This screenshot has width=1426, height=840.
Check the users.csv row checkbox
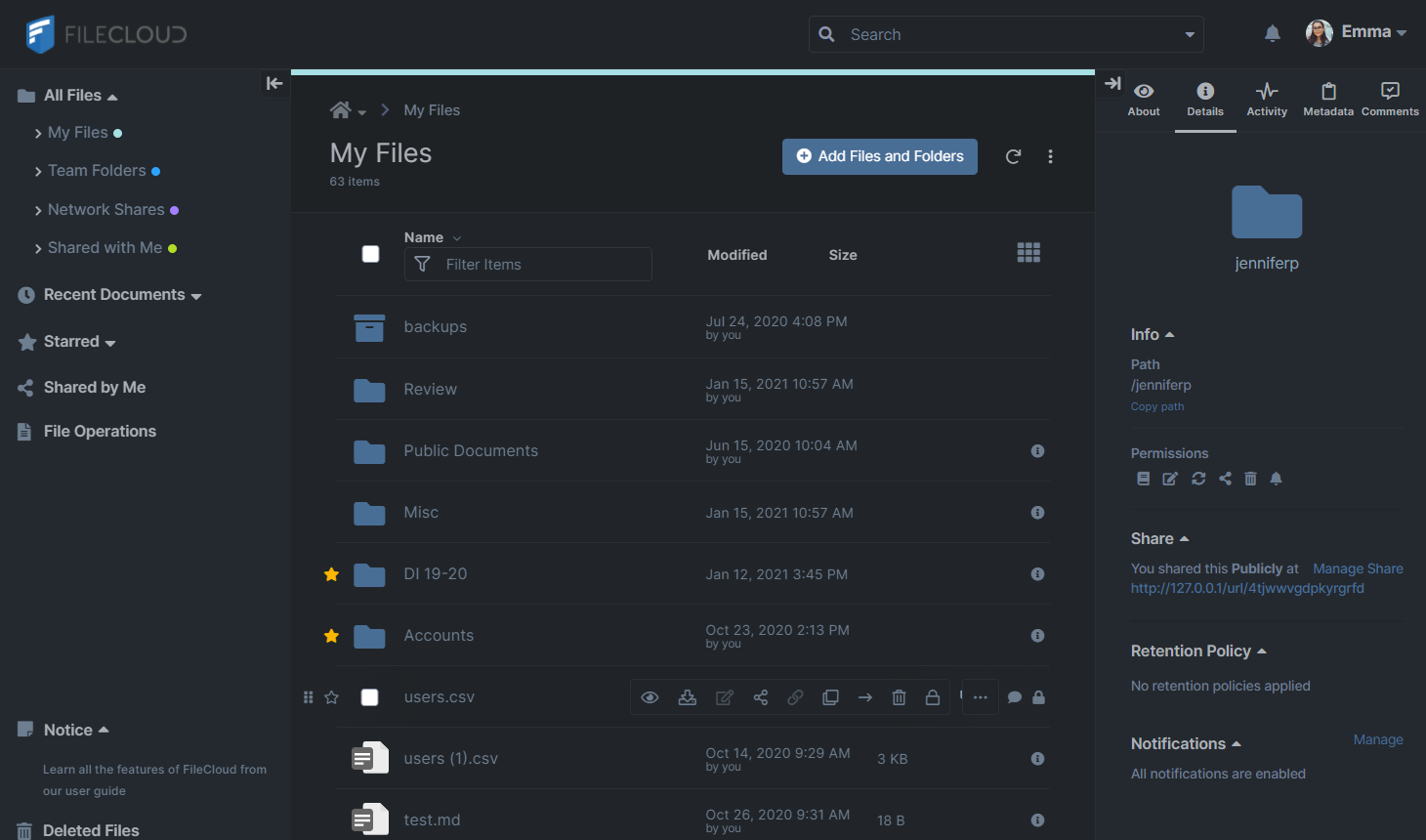370,697
